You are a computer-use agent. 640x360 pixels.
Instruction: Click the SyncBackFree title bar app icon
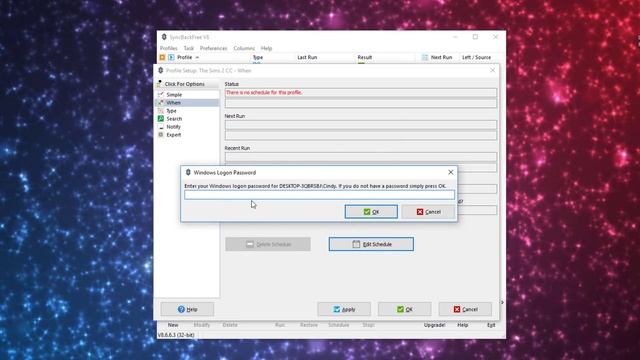[x=164, y=37]
